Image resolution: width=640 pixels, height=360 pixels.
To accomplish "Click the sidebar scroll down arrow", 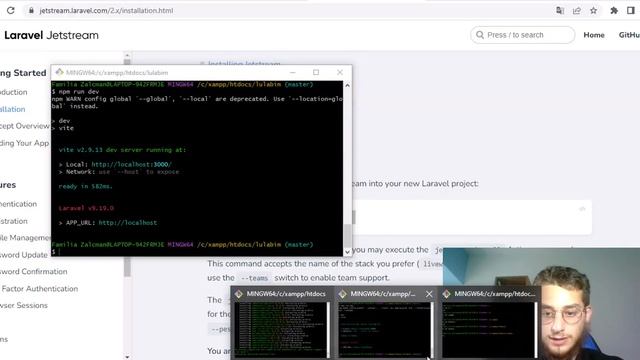I will 127,357.
